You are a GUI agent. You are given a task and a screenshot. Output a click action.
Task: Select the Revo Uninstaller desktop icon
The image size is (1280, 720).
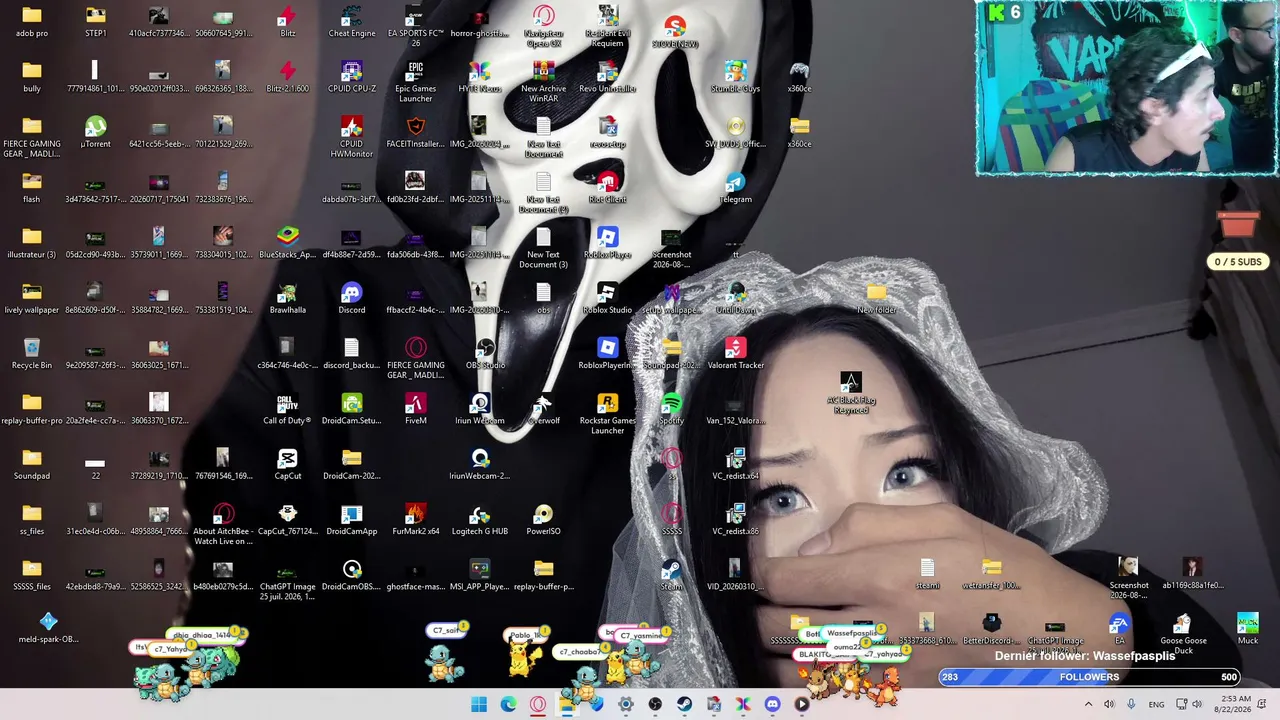click(x=608, y=77)
